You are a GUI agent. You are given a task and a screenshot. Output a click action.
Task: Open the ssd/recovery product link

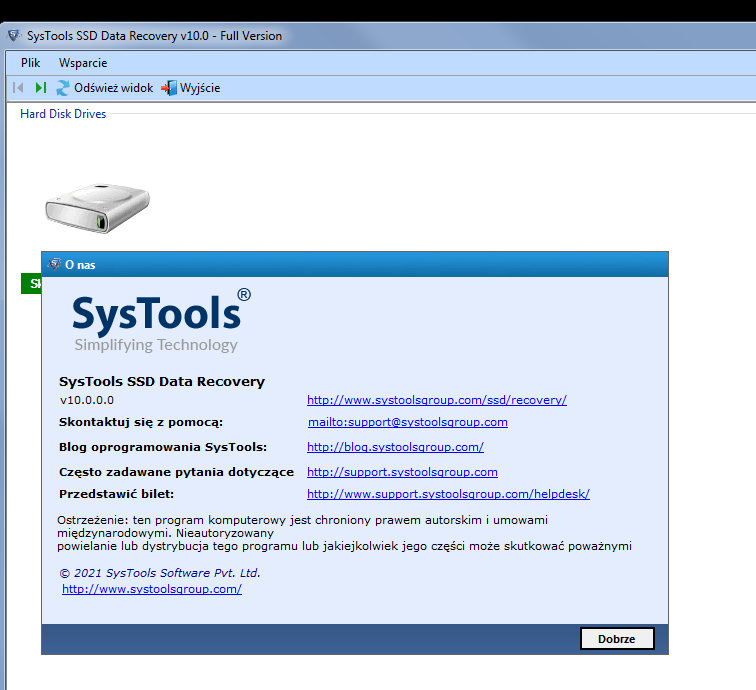coord(437,400)
